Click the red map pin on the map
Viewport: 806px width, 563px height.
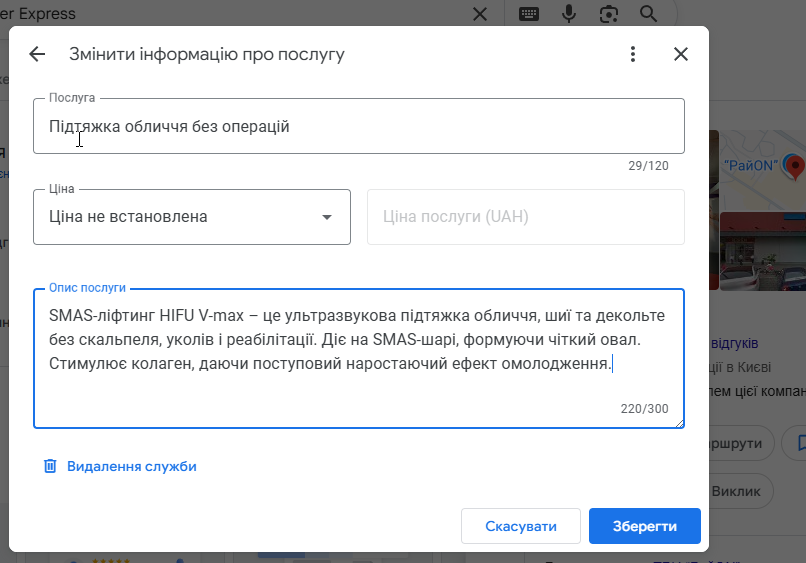tap(795, 167)
